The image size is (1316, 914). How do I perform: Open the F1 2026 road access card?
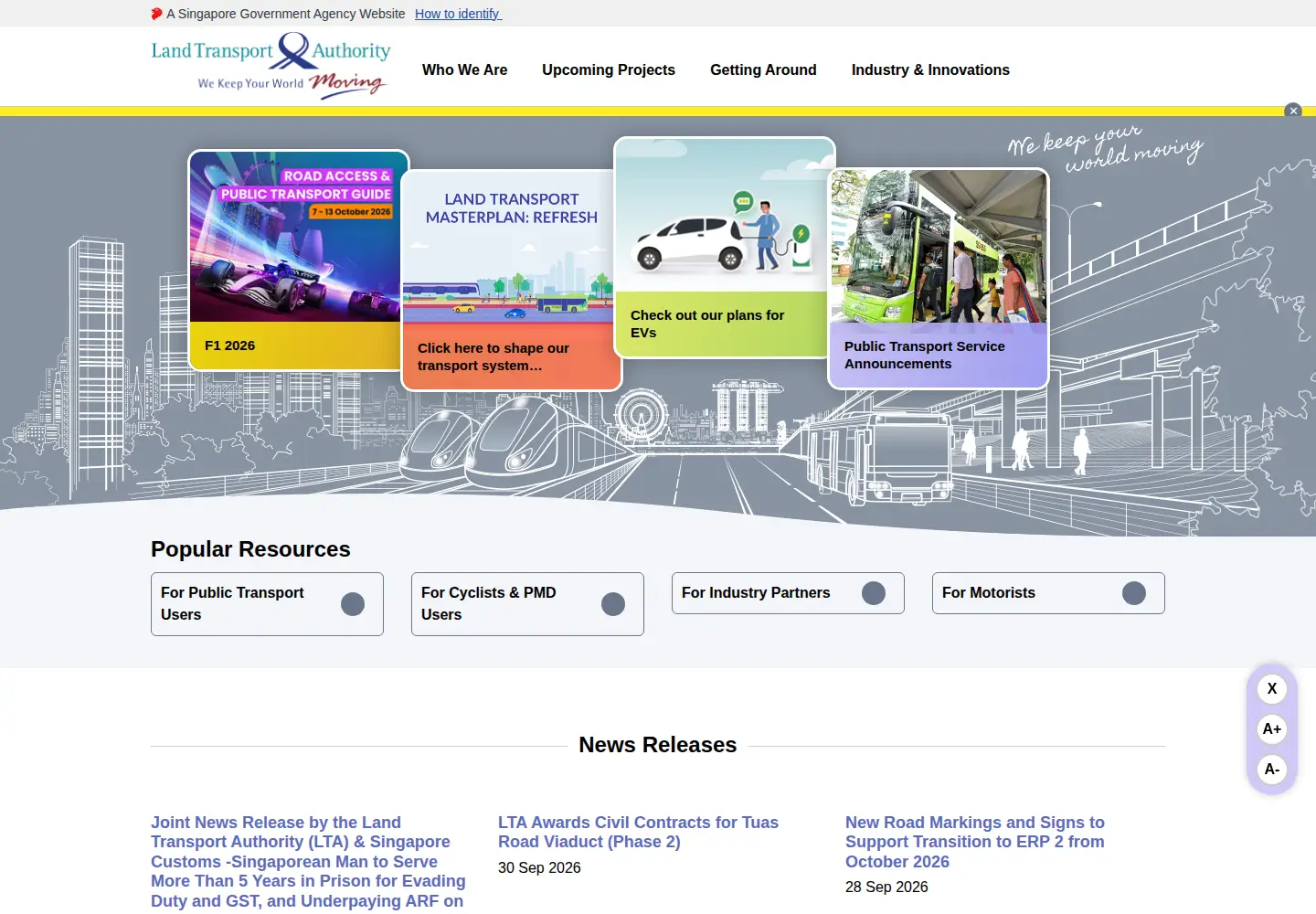(x=299, y=260)
